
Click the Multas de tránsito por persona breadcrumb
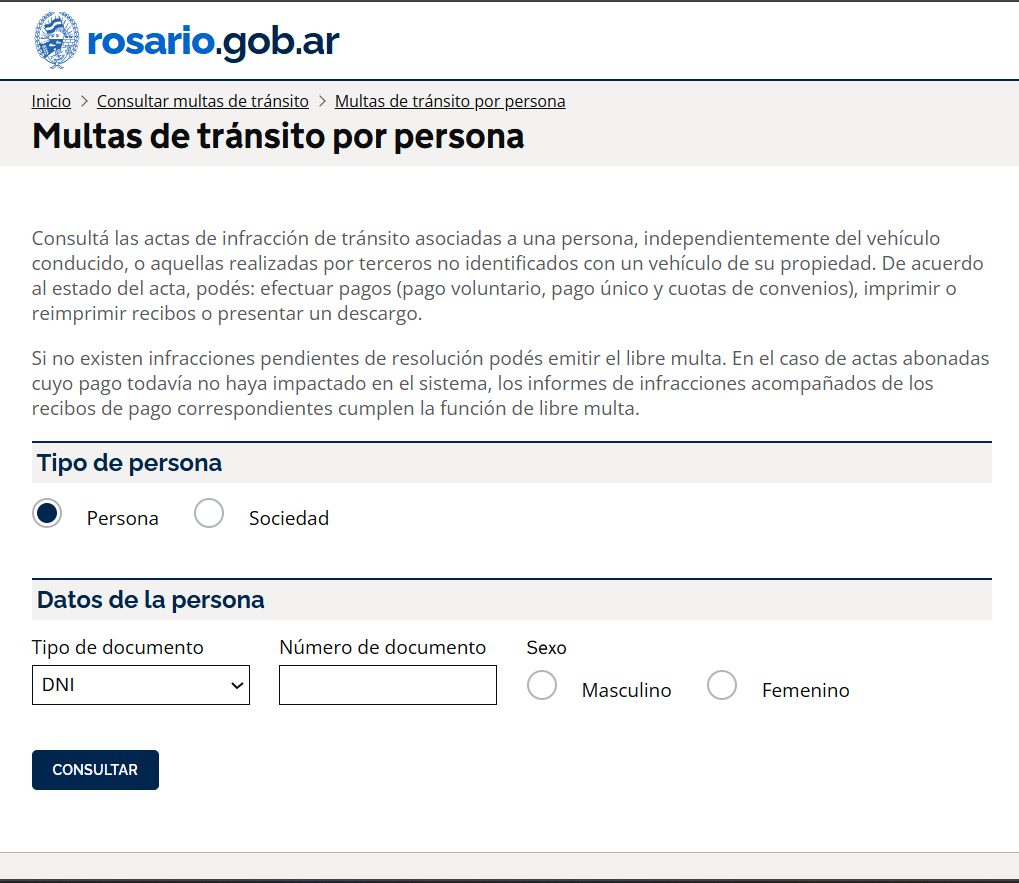tap(450, 101)
